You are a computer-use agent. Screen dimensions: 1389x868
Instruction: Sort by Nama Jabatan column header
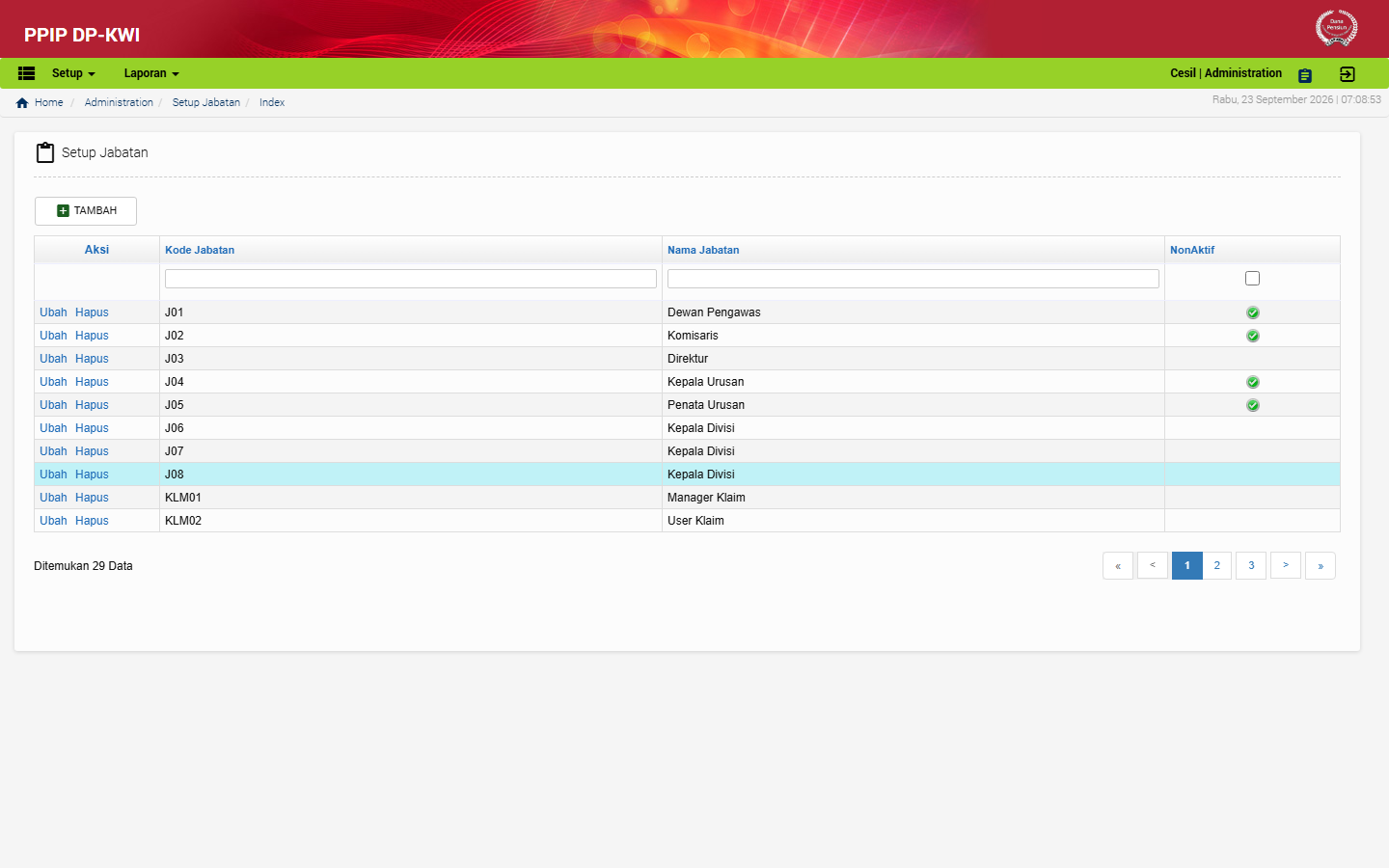coord(703,250)
